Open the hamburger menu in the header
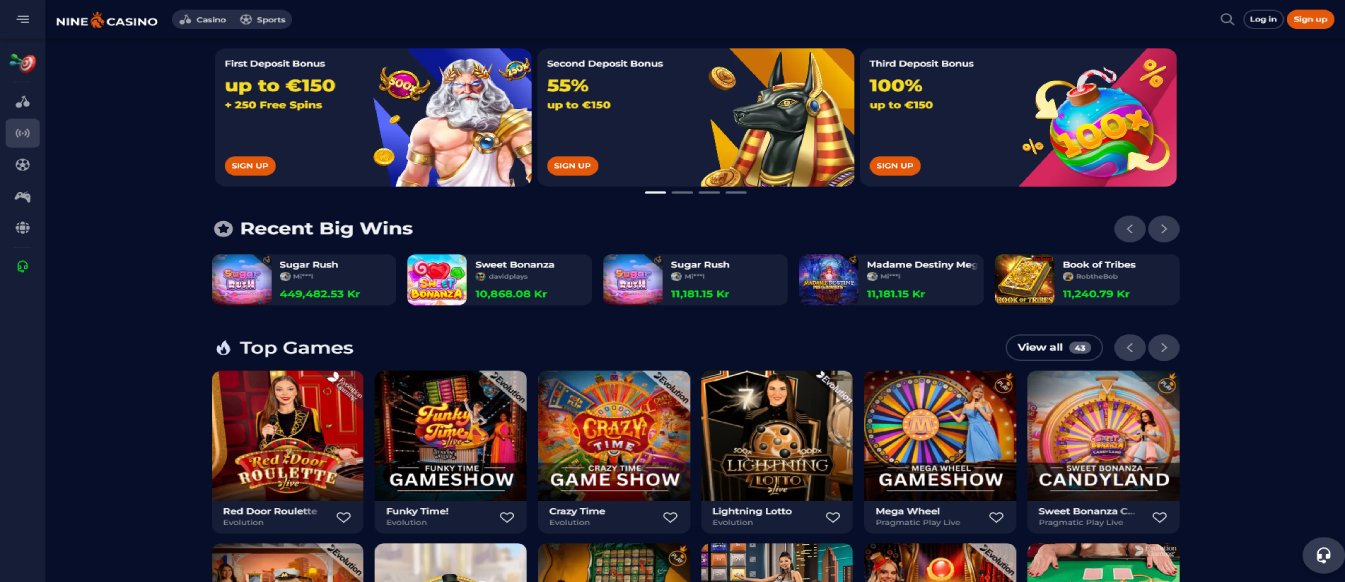 tap(23, 19)
